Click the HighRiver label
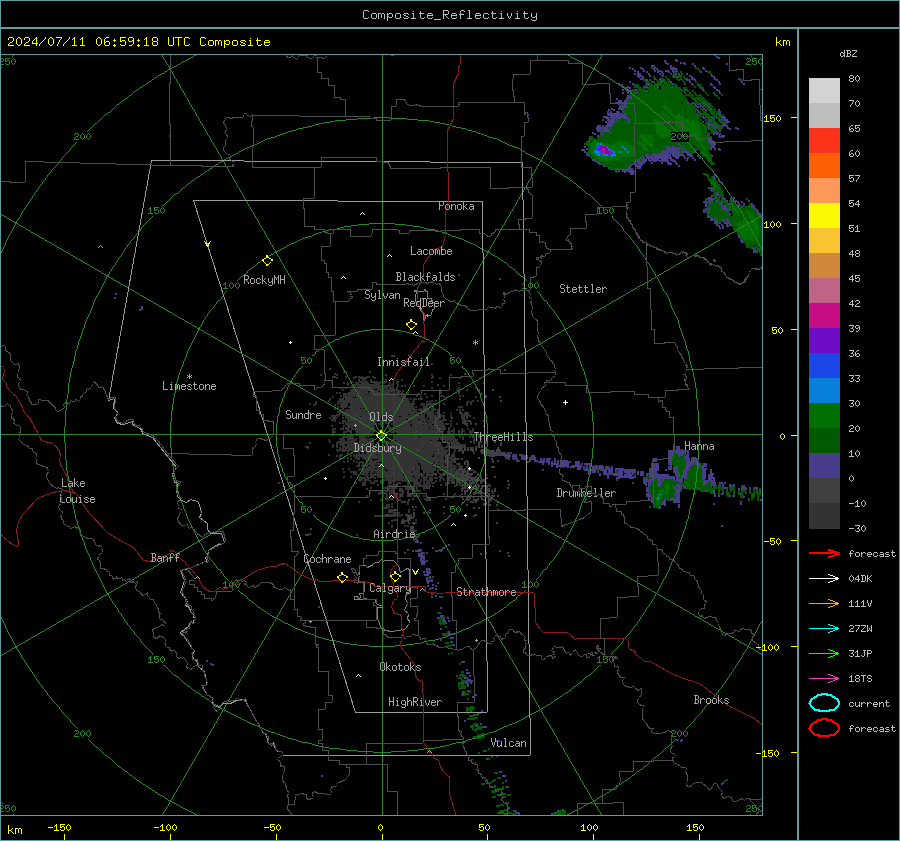Image resolution: width=900 pixels, height=841 pixels. pos(415,702)
